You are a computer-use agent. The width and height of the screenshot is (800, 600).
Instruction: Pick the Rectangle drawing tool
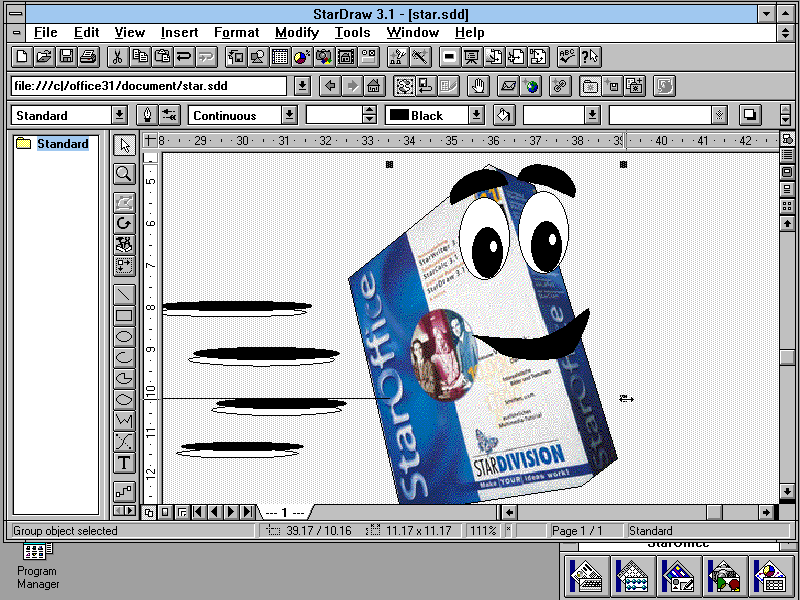(x=124, y=315)
